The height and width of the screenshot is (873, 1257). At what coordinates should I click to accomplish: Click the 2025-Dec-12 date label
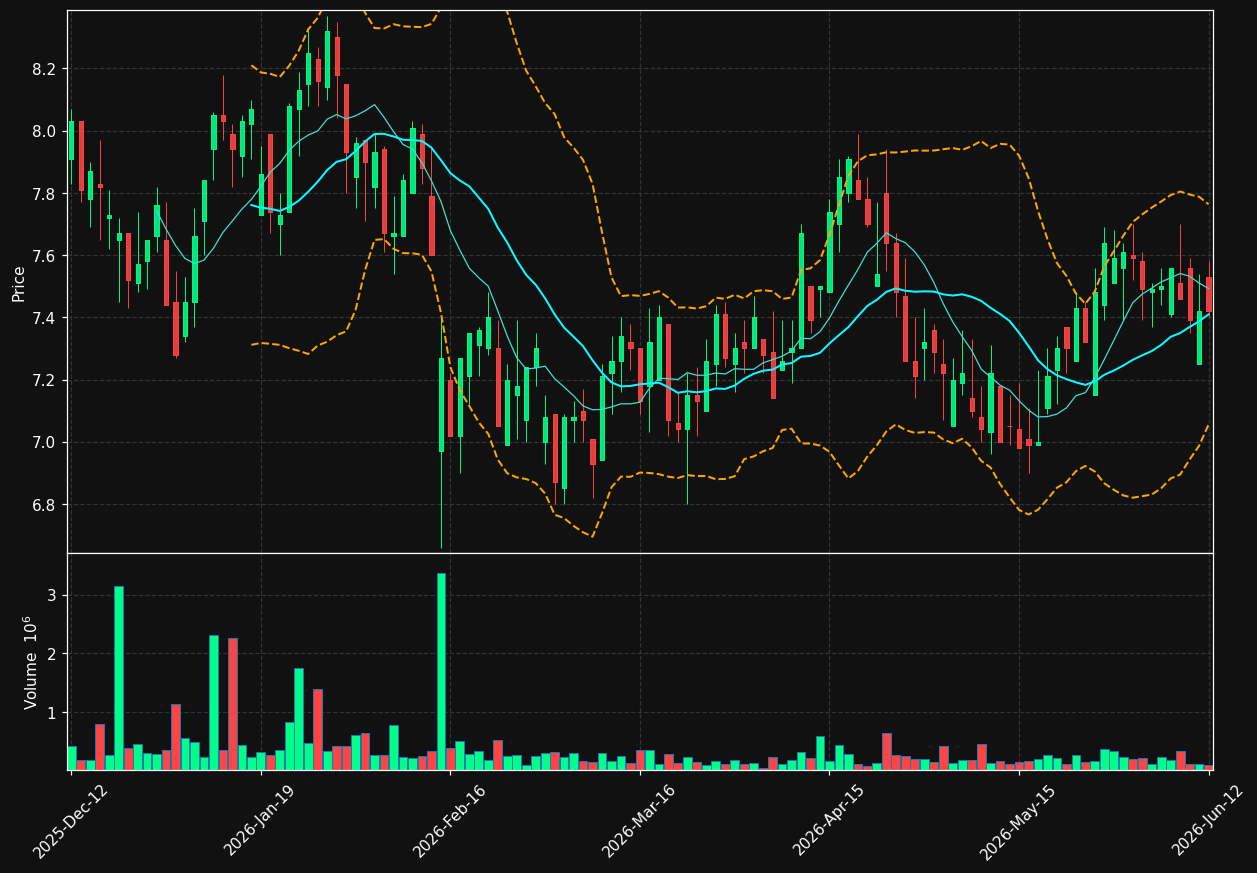coord(71,822)
